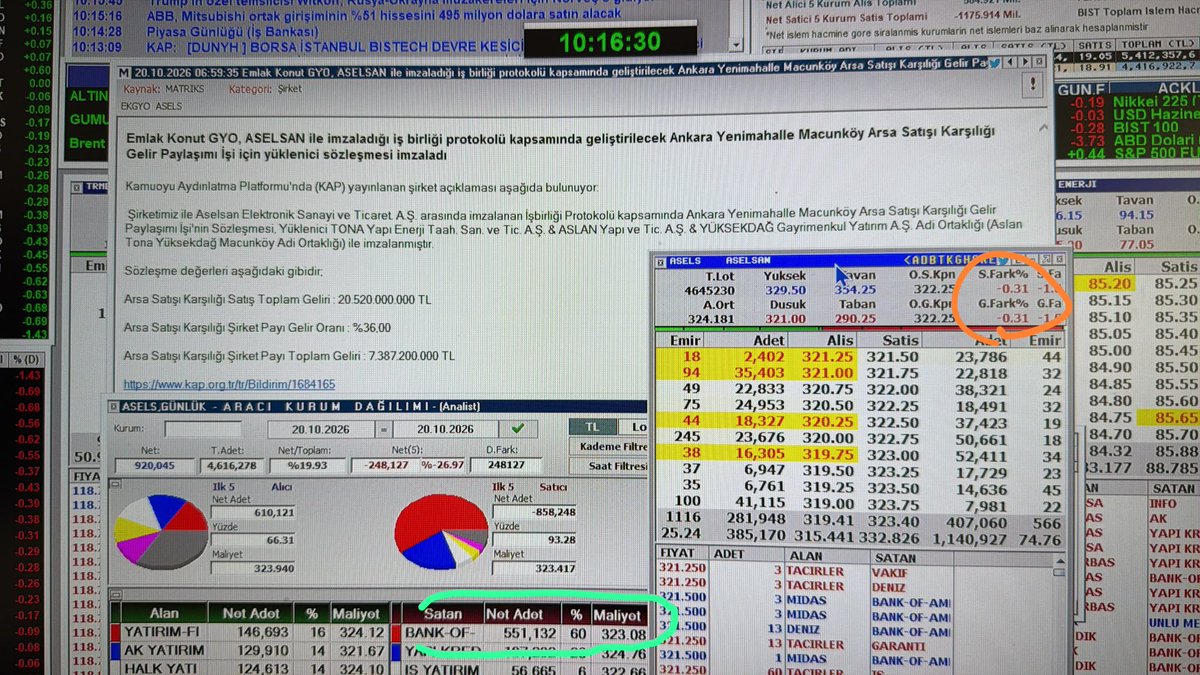
Task: Click the Dusuk value 321.00 in ASELS header
Action: click(x=786, y=318)
